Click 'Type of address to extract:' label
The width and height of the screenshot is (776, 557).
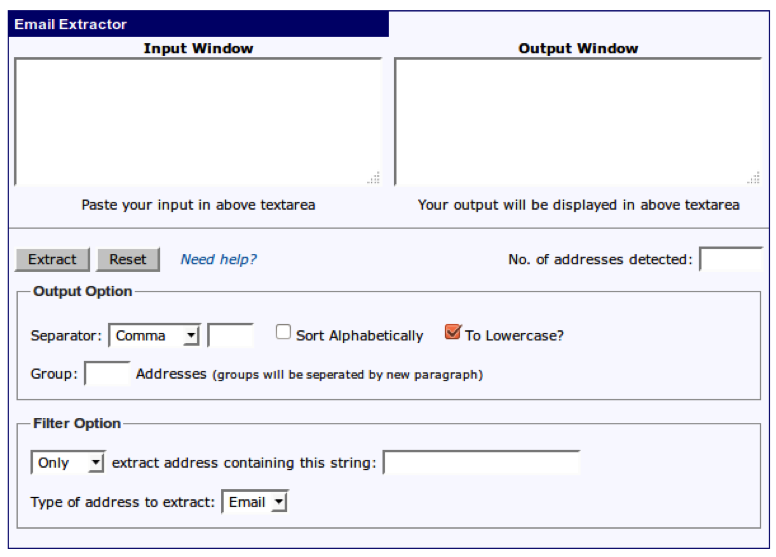(123, 502)
